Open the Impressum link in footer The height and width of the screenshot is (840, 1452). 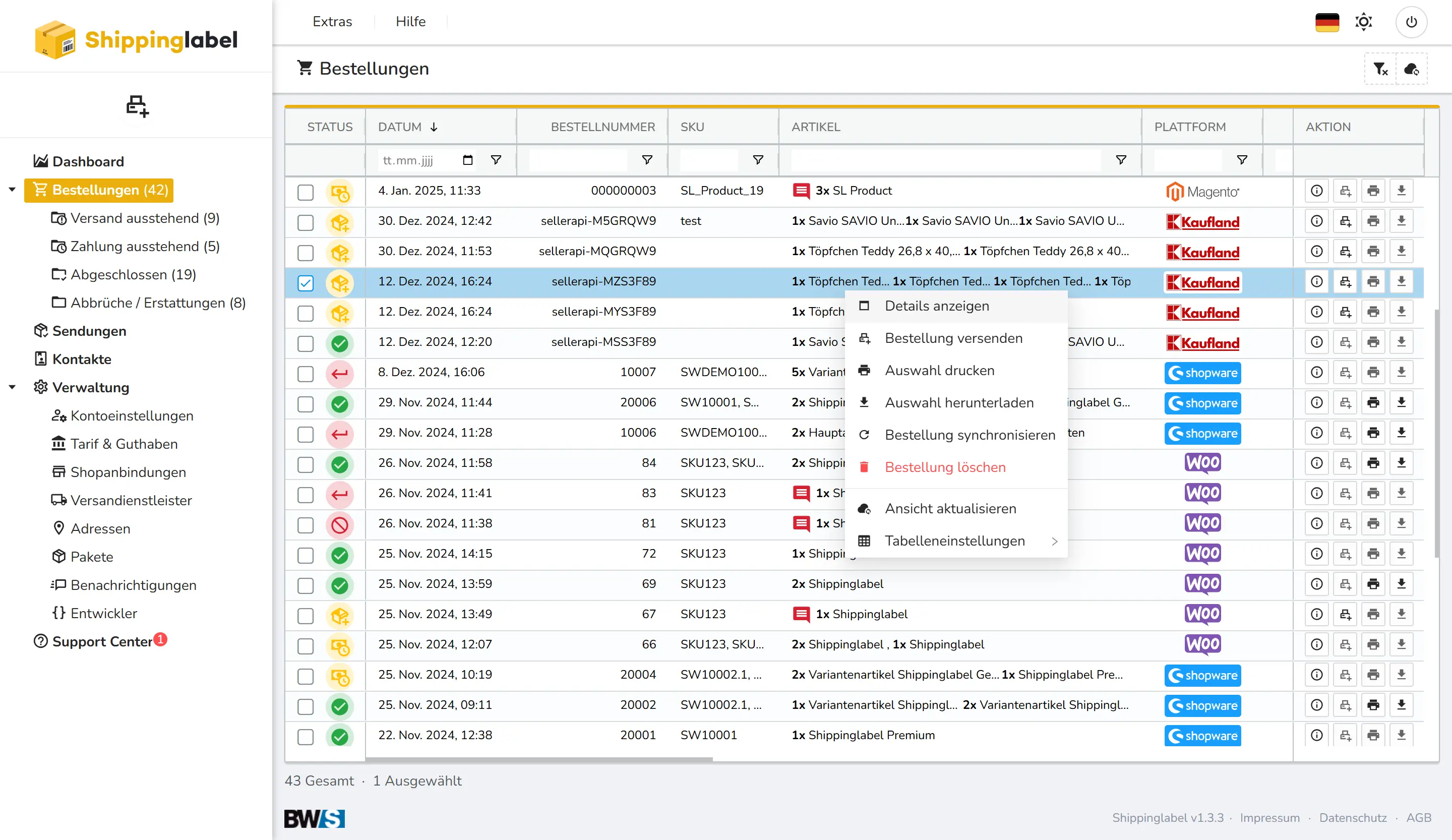(1269, 817)
